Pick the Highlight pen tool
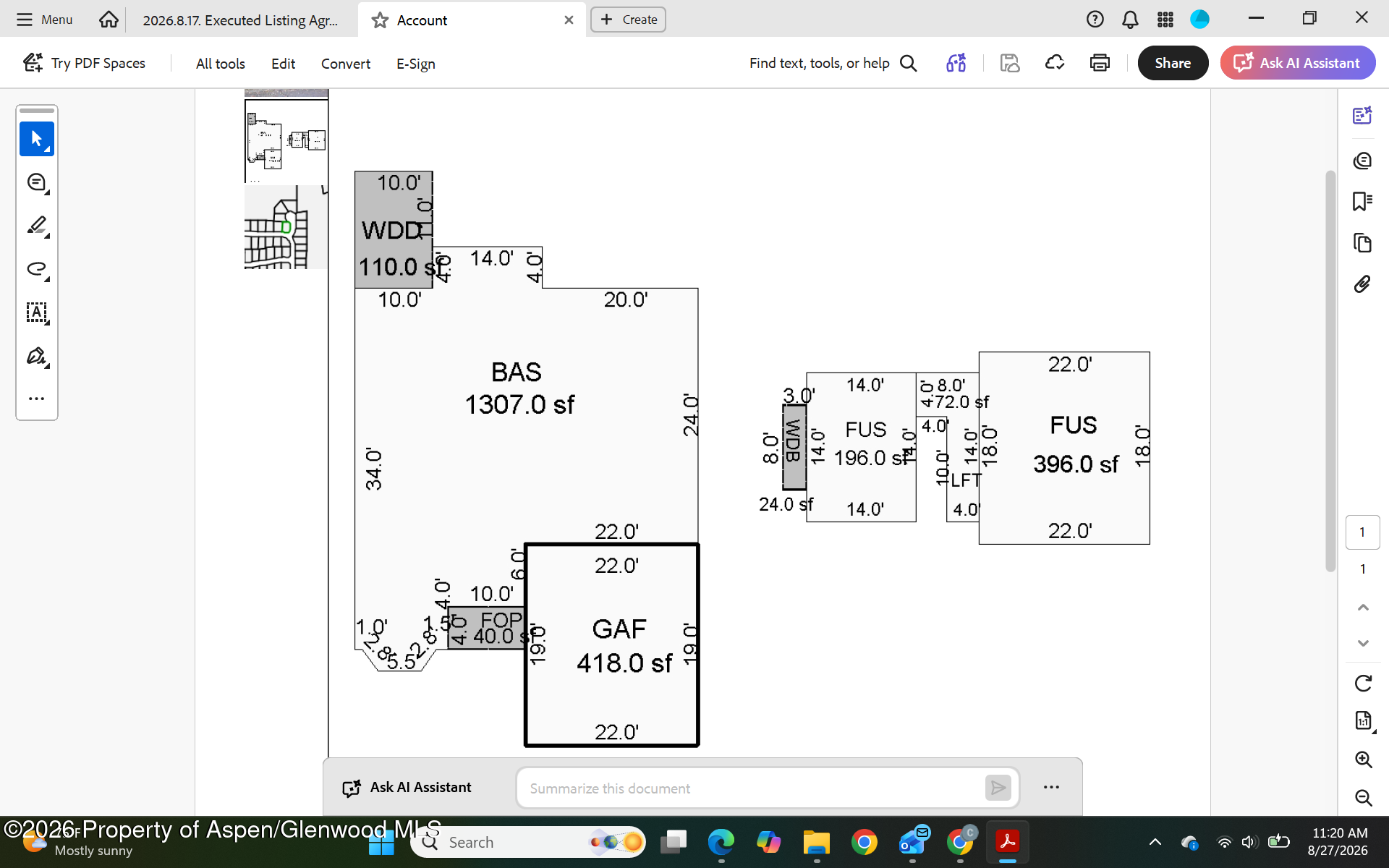 (x=37, y=226)
